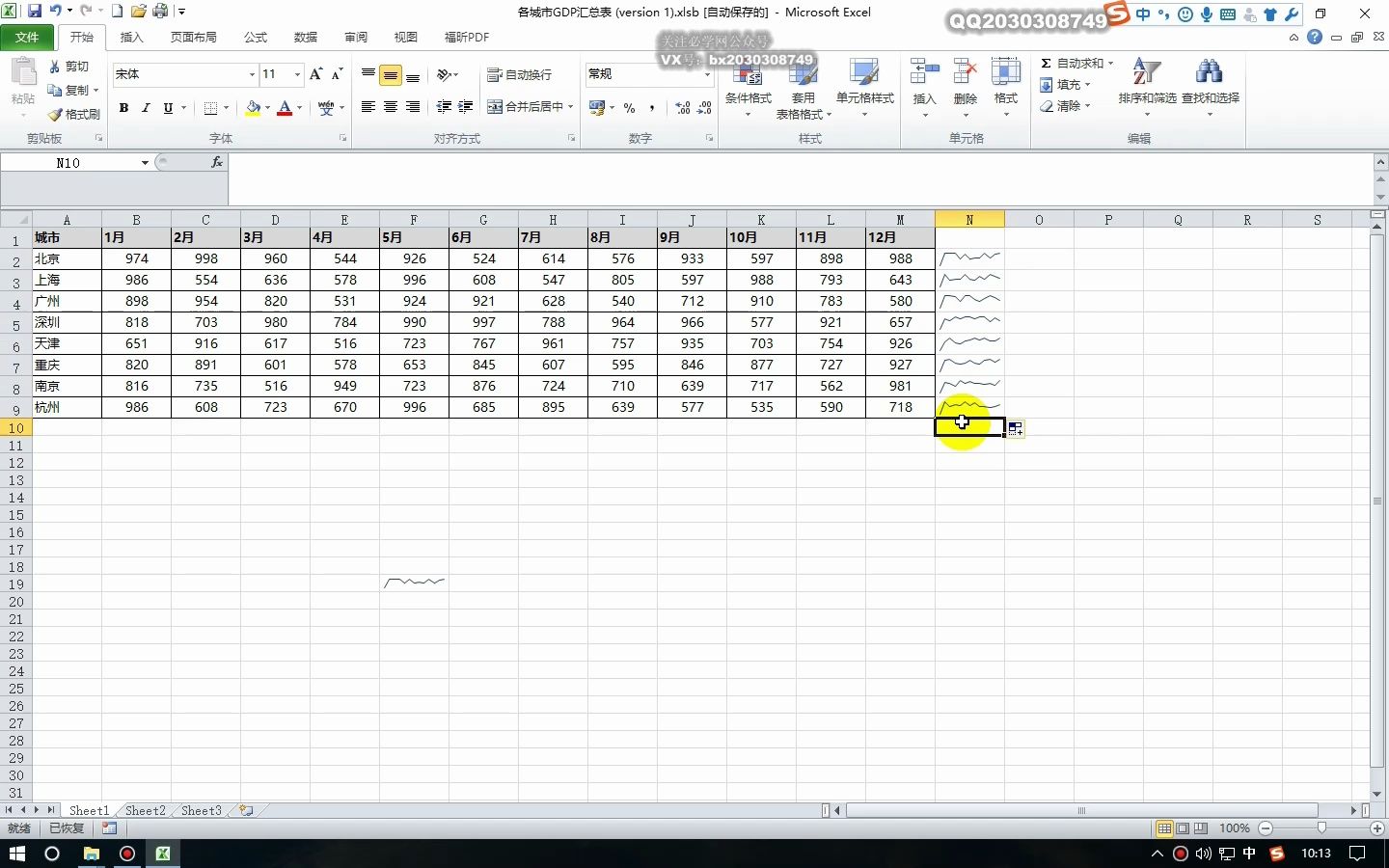1389x868 pixels.
Task: Click the Decrease Font Size icon
Action: pyautogui.click(x=337, y=74)
